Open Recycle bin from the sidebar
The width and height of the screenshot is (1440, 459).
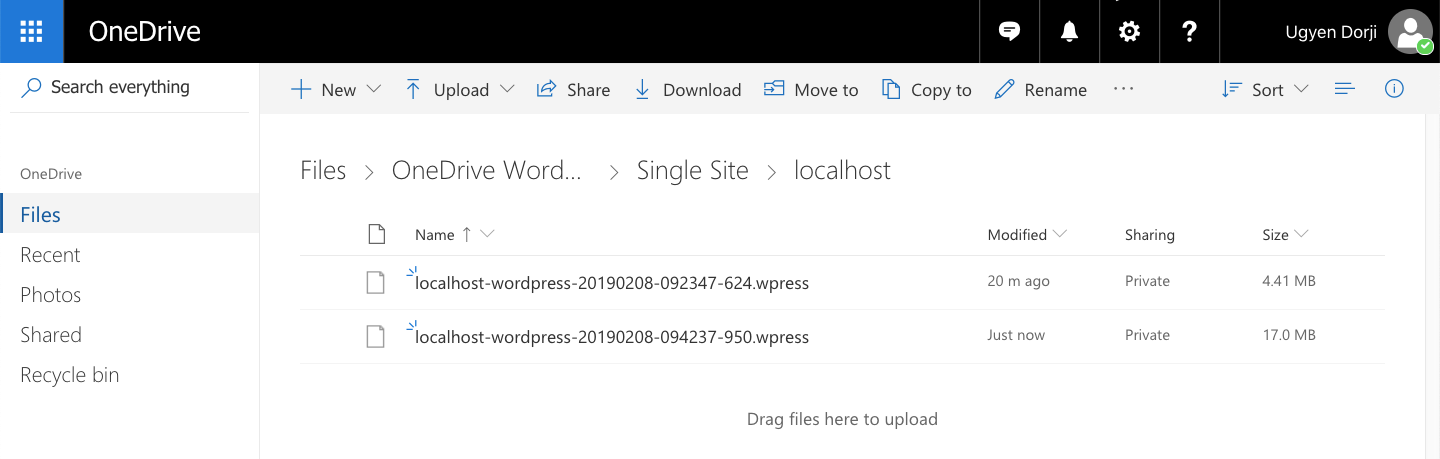(x=69, y=375)
